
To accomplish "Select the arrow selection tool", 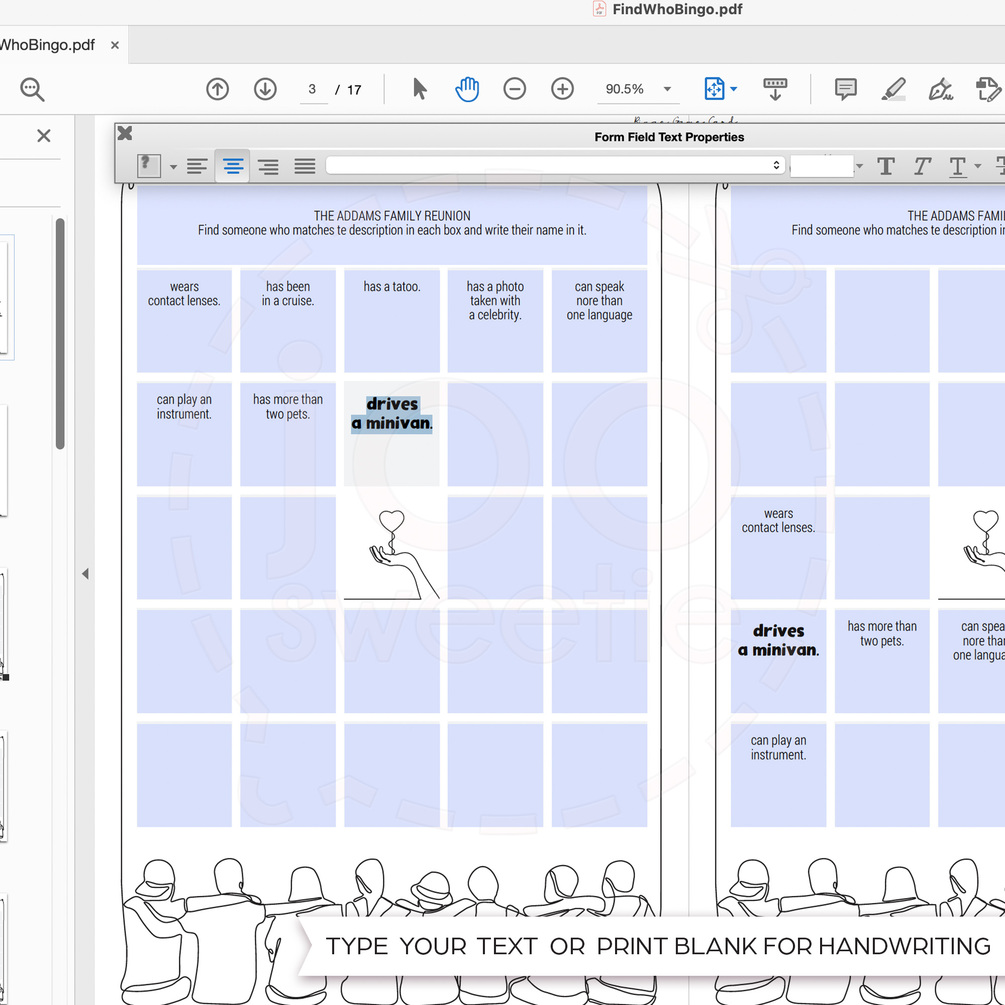I will 420,89.
